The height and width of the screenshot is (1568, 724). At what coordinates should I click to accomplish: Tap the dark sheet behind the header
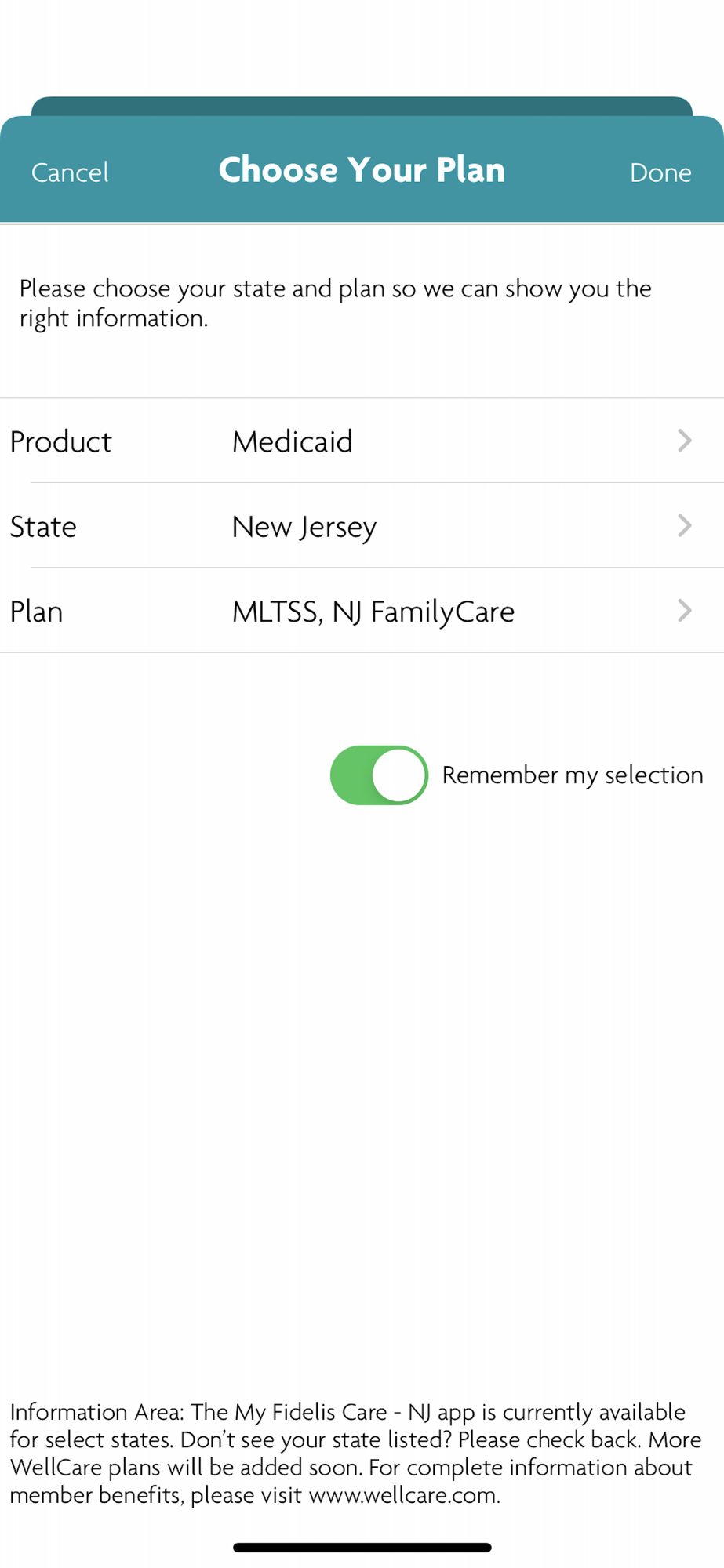362,105
